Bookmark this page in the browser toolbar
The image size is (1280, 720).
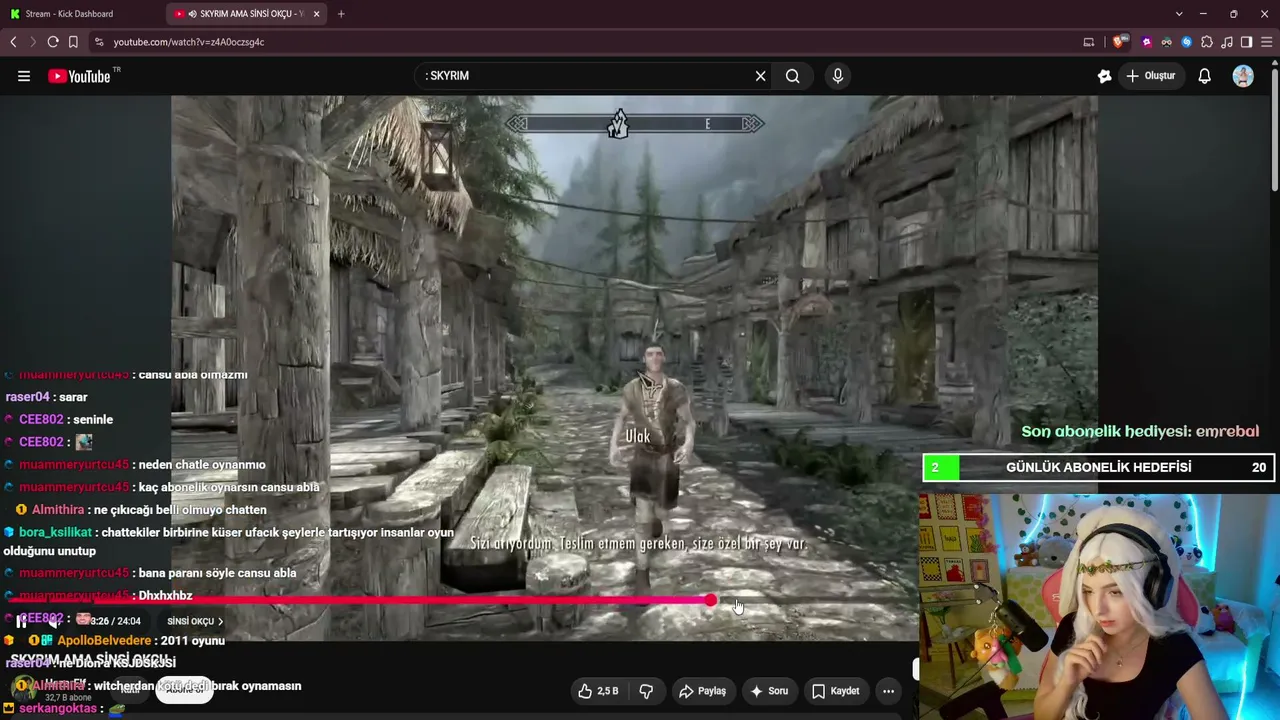(73, 42)
